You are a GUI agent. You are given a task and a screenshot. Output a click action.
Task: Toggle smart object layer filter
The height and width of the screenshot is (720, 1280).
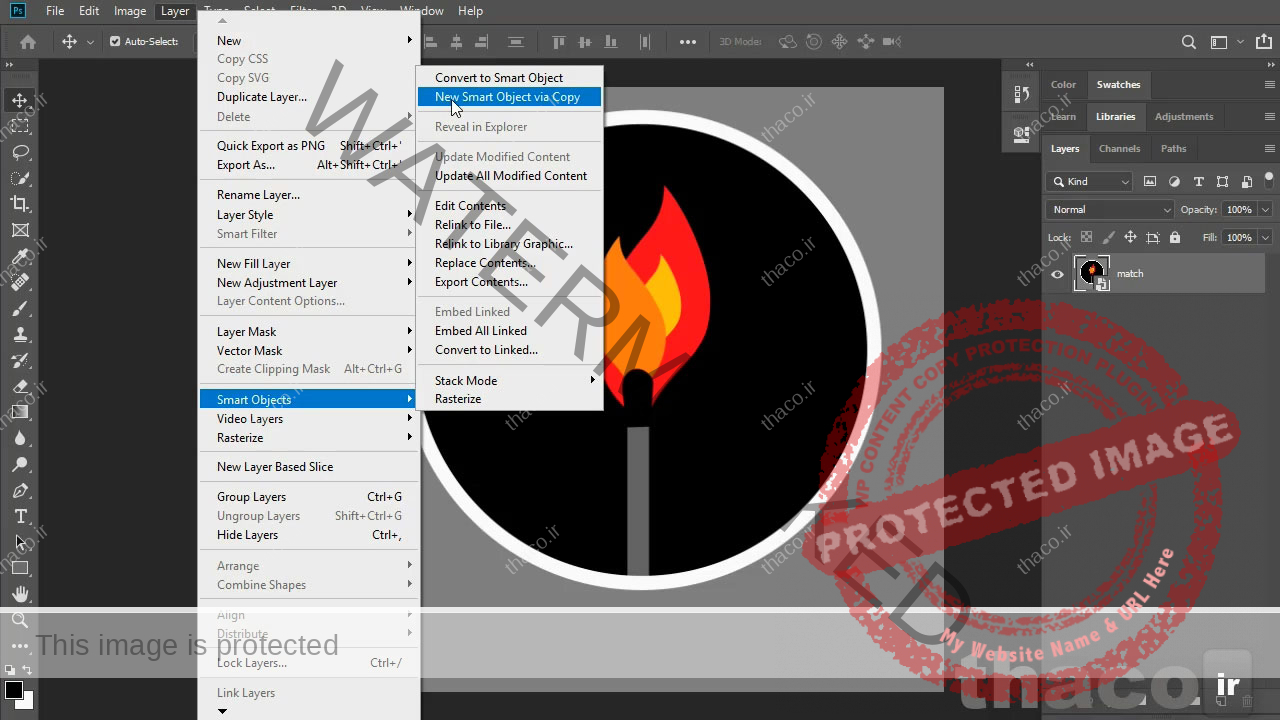click(x=1246, y=182)
